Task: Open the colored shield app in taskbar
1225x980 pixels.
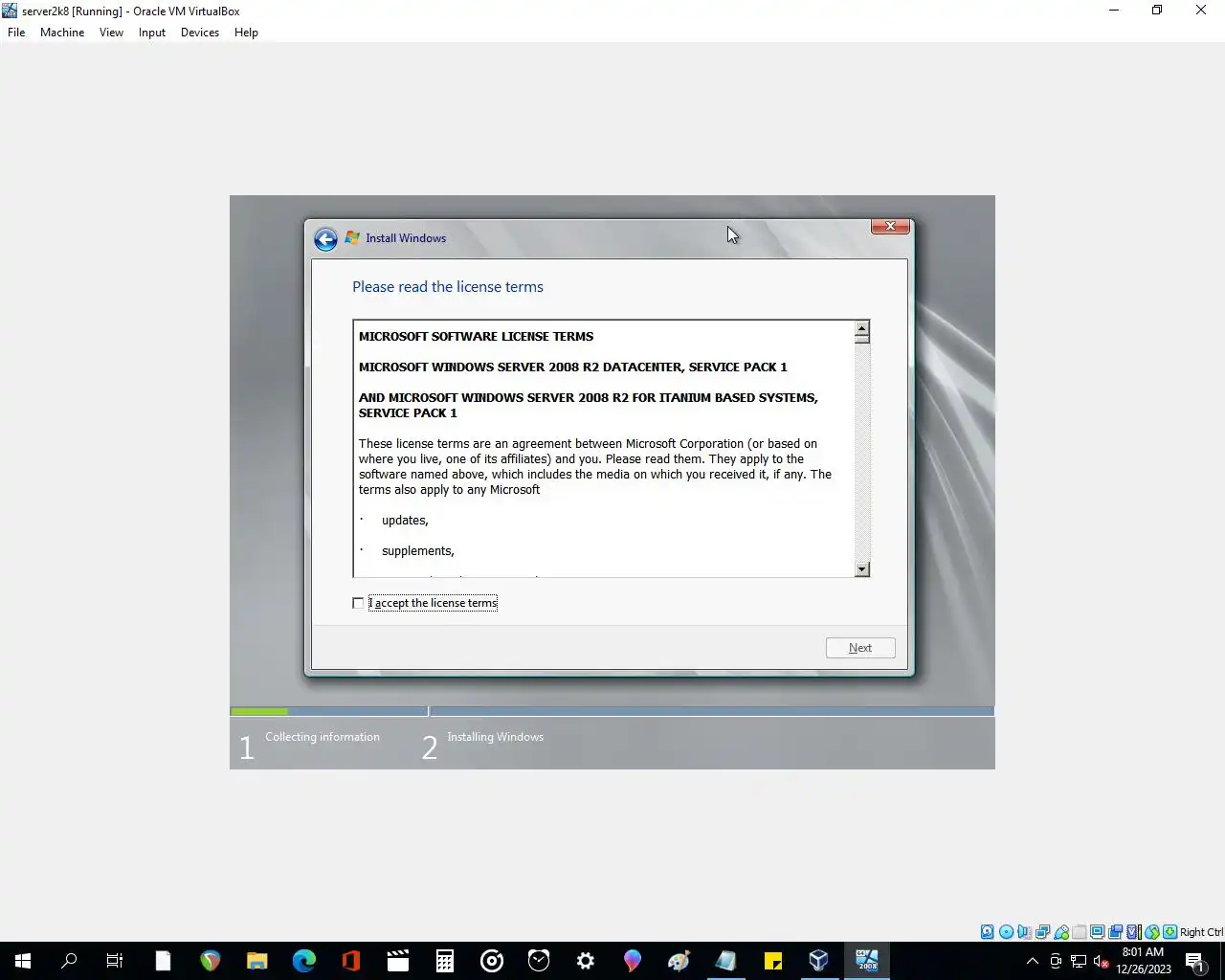Action: pyautogui.click(x=211, y=961)
